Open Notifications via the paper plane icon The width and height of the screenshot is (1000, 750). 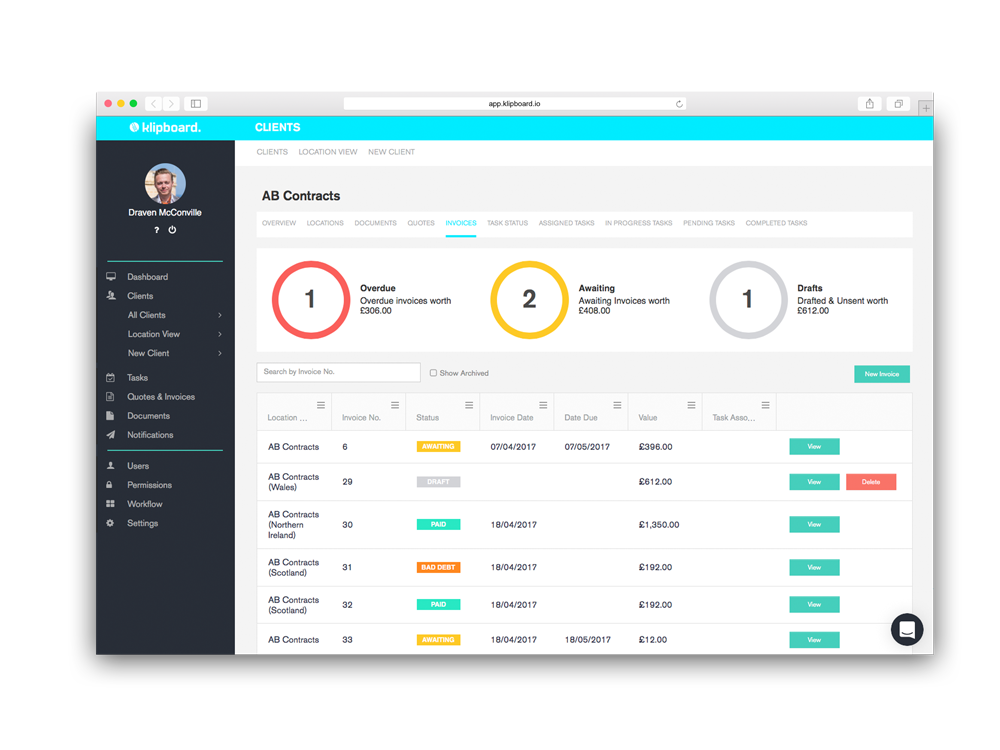click(110, 434)
